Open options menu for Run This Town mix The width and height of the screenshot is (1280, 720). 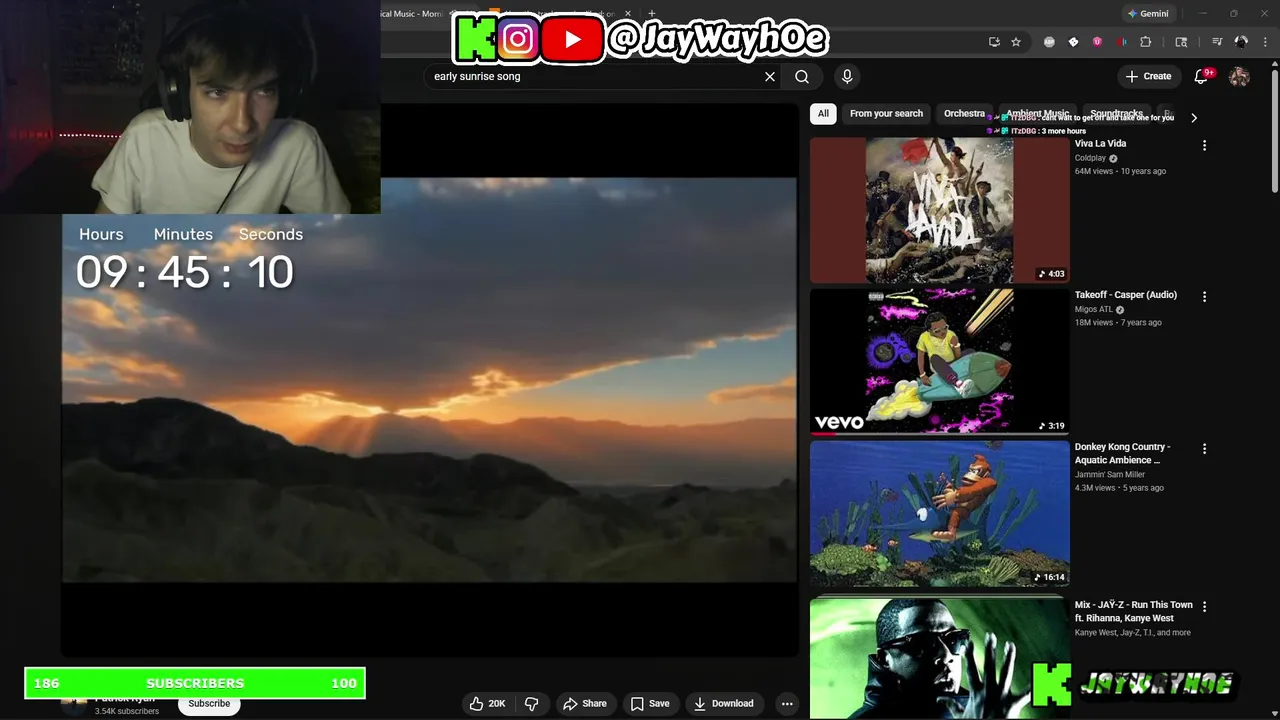click(x=1204, y=607)
